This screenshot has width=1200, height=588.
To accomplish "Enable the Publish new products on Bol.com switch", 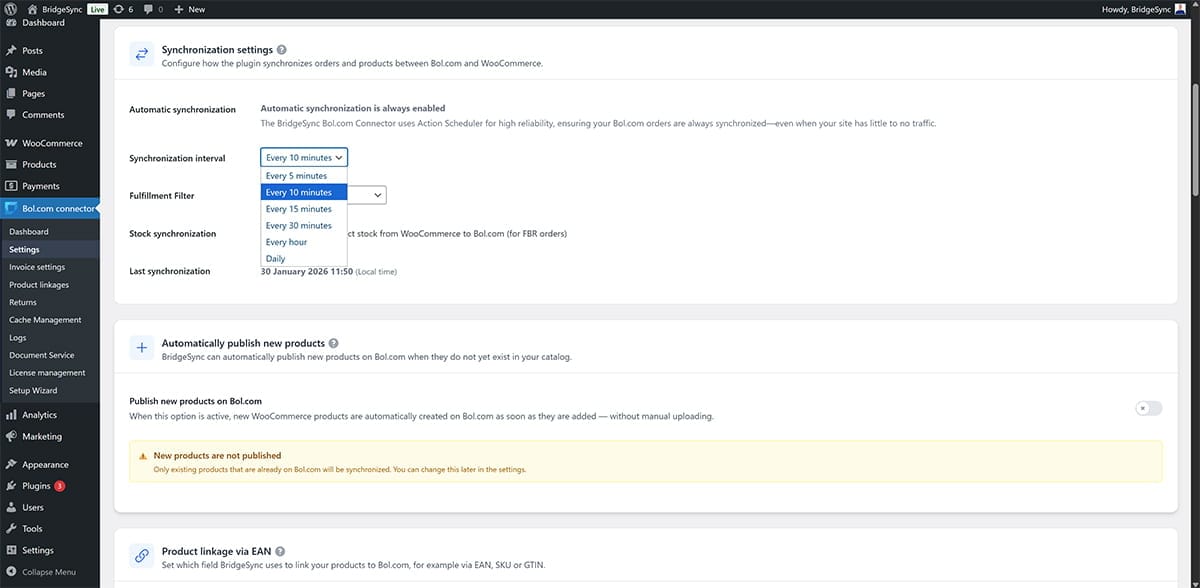I will click(1146, 408).
